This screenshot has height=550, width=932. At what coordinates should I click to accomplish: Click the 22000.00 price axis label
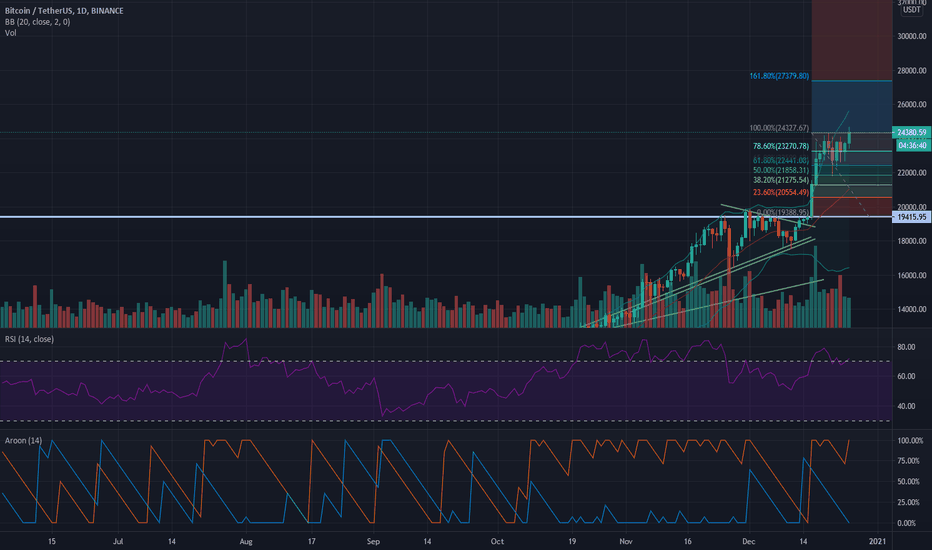click(912, 173)
